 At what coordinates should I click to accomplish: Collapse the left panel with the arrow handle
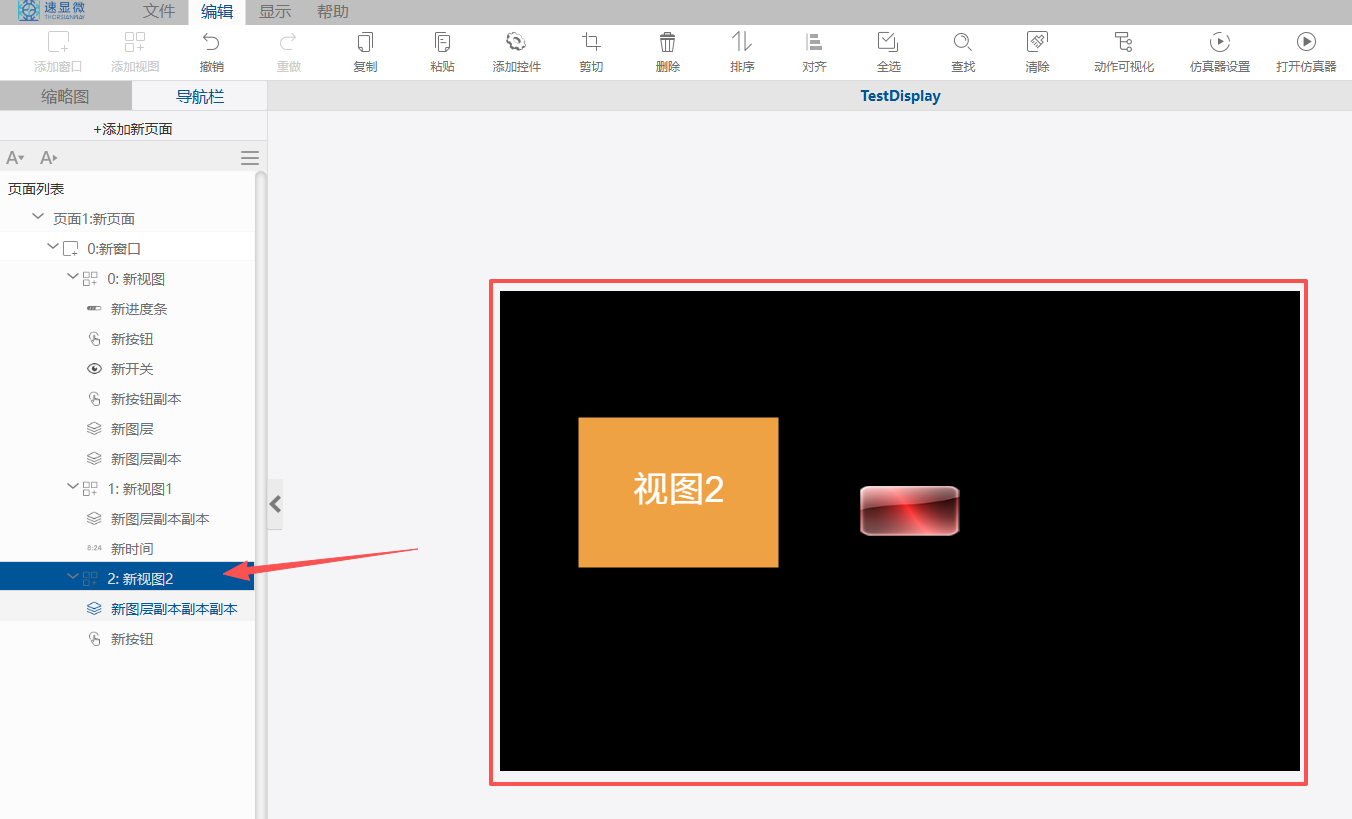(276, 504)
